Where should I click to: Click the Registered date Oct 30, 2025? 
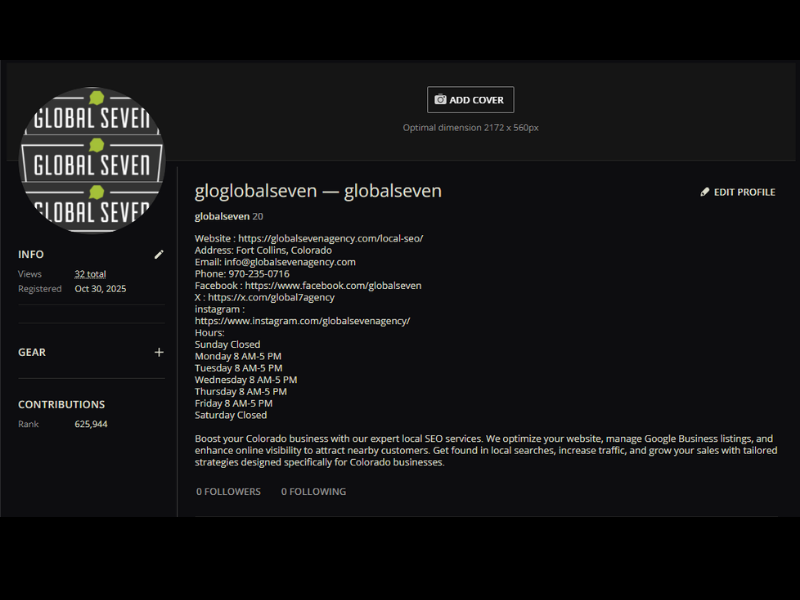pyautogui.click(x=101, y=289)
